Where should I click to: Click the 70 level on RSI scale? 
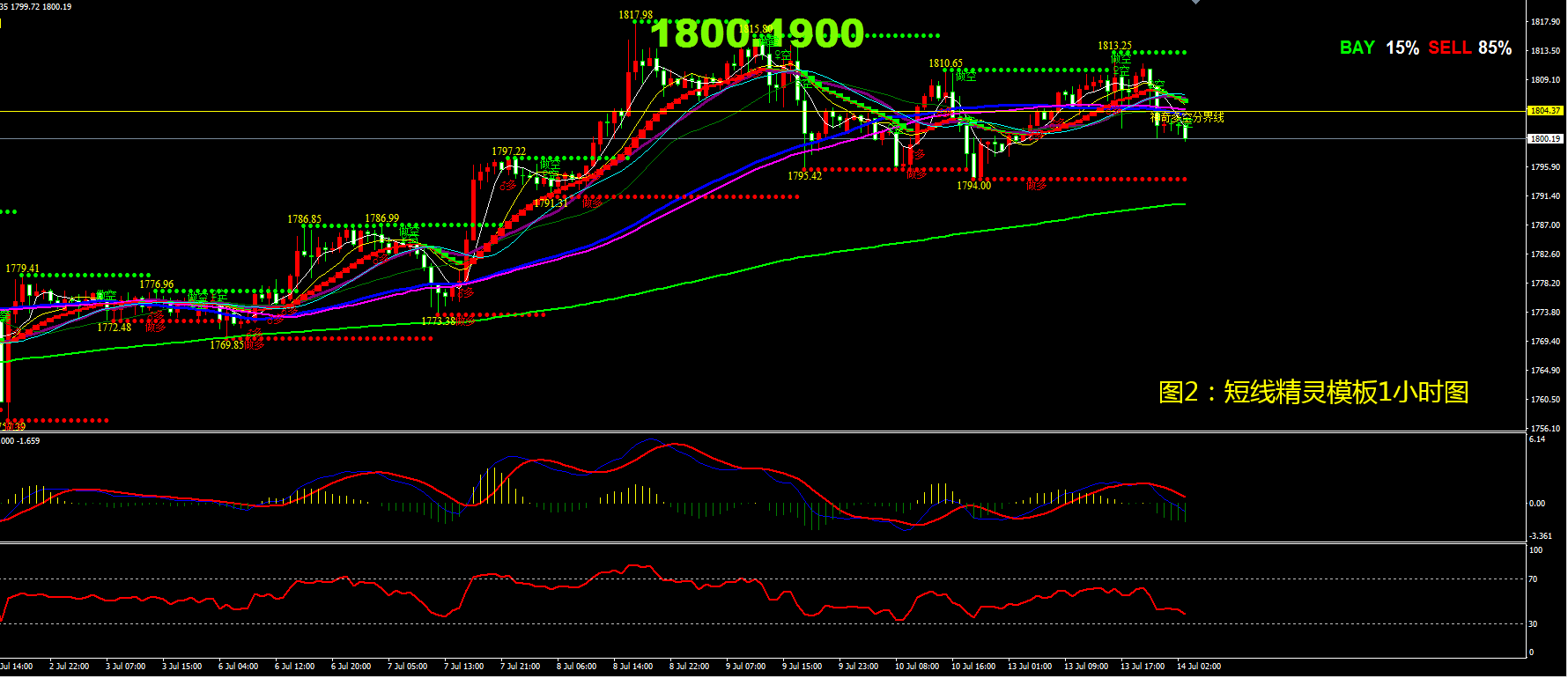[1534, 579]
